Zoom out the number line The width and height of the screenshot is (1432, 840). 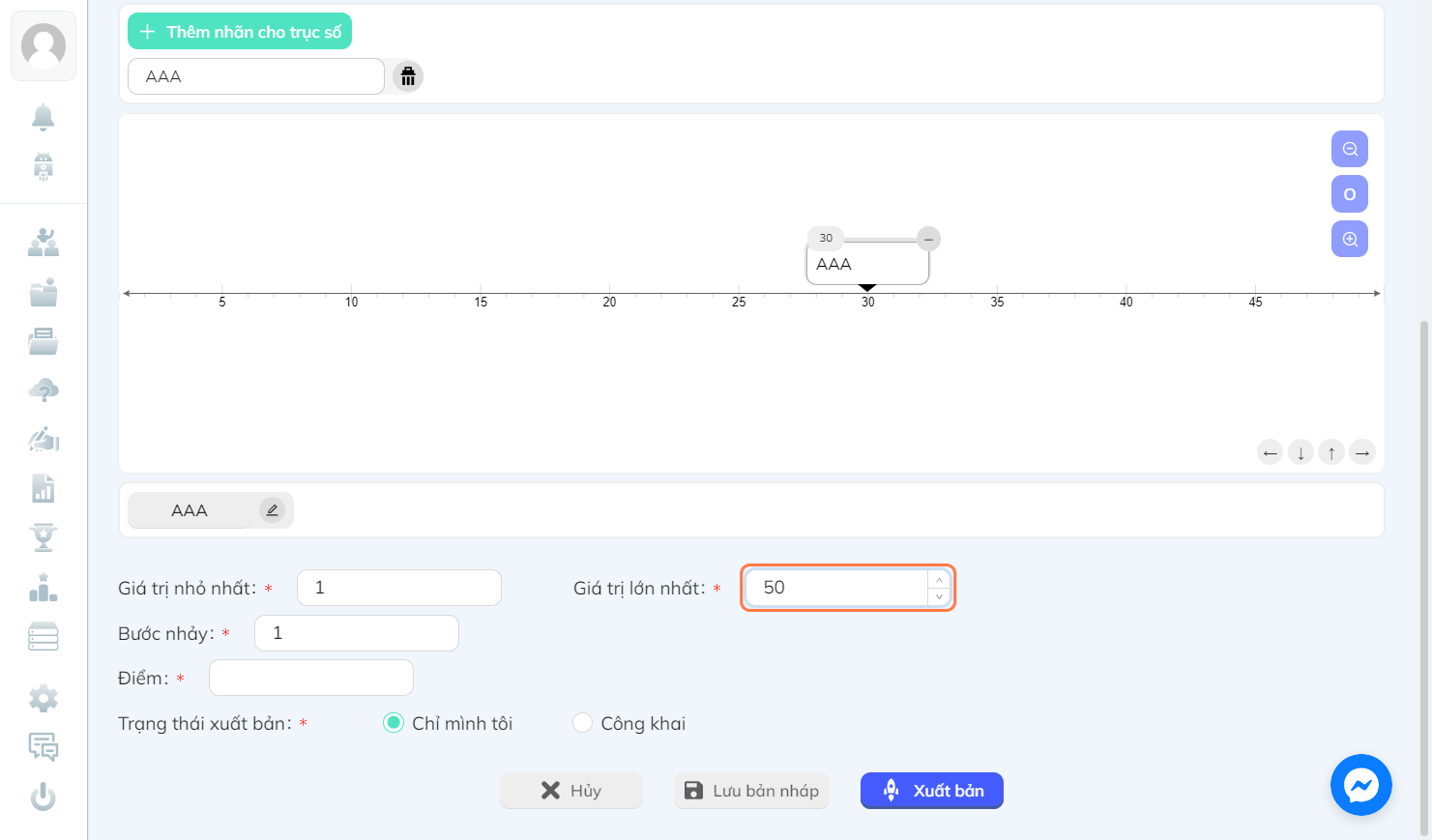pyautogui.click(x=1350, y=149)
